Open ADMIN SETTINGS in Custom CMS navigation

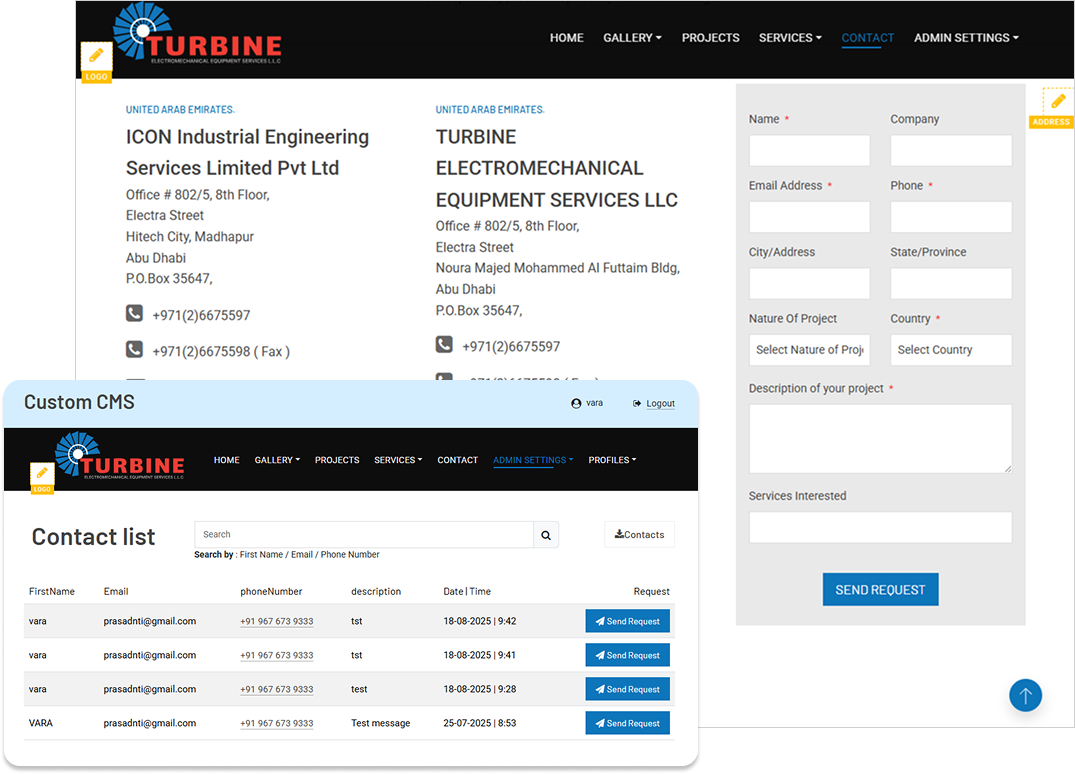point(533,460)
